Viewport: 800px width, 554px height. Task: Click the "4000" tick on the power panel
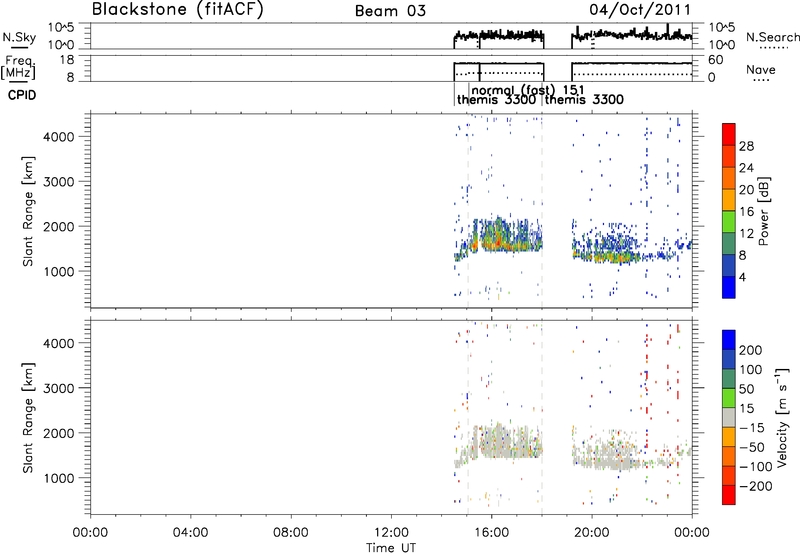(x=59, y=137)
